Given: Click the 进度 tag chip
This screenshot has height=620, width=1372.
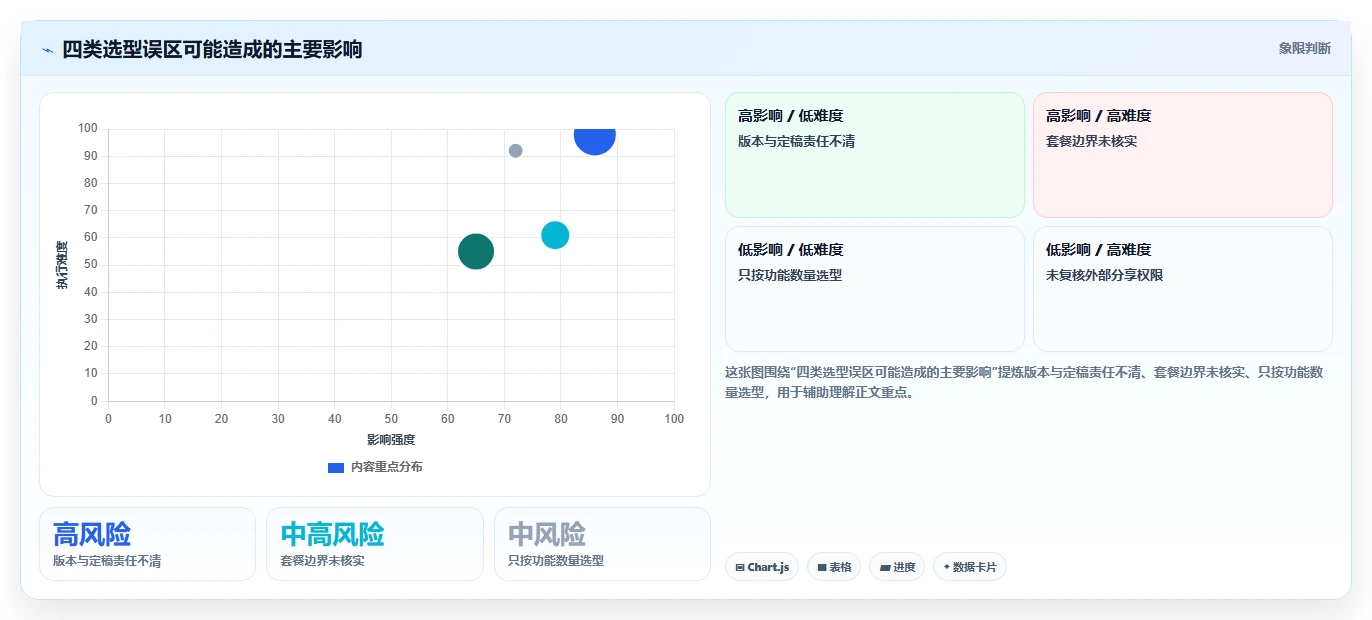Looking at the screenshot, I should pos(897,567).
